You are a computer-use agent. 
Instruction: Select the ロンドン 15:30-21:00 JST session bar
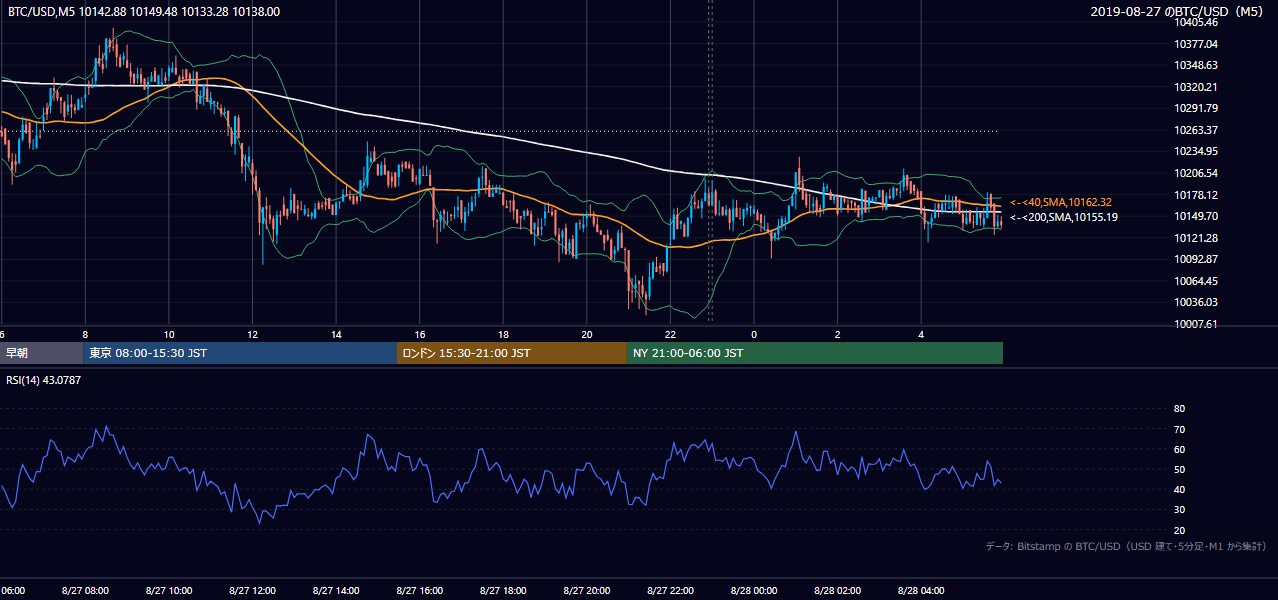[512, 353]
